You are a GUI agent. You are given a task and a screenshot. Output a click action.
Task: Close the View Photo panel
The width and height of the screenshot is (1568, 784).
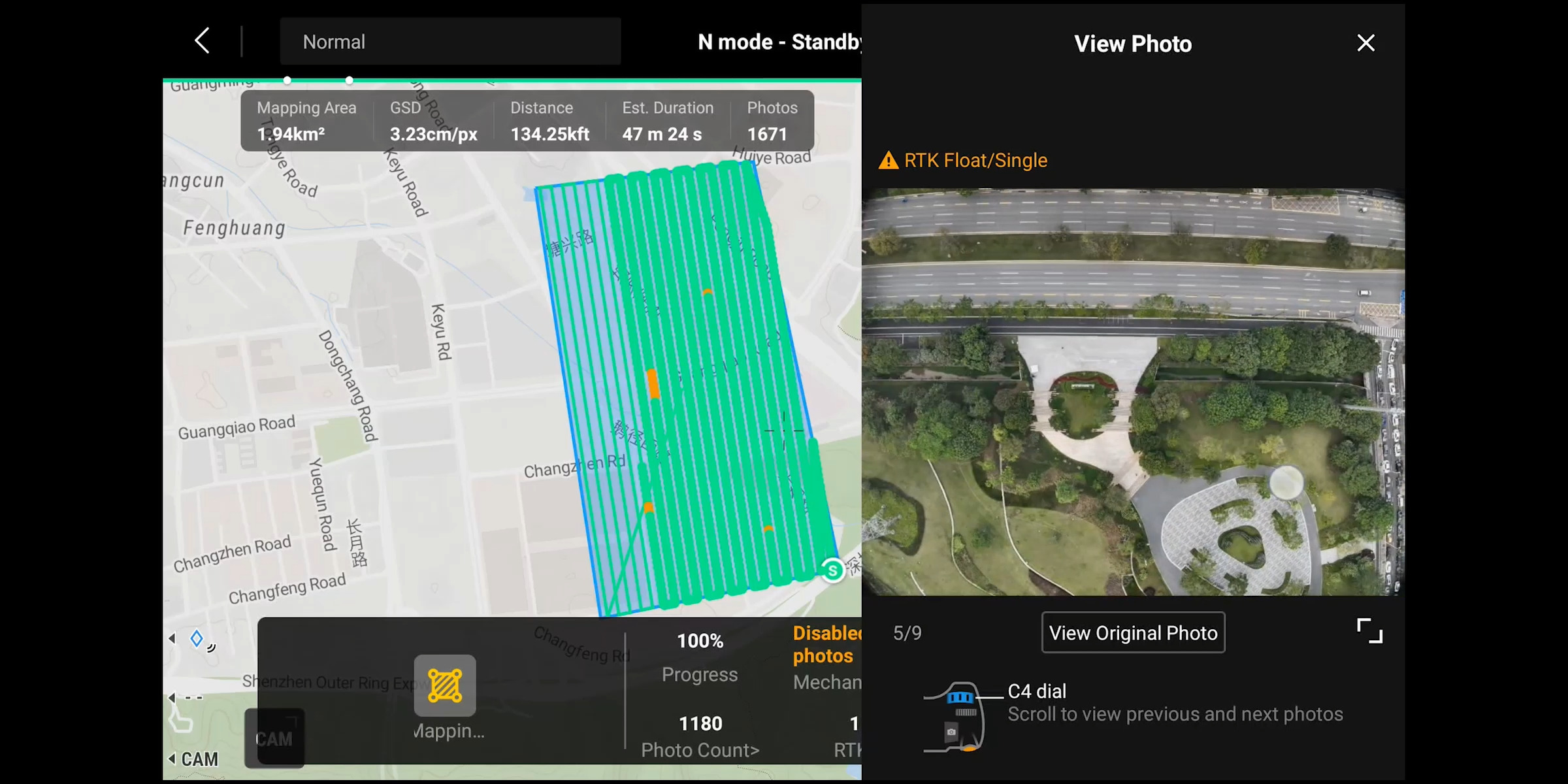[1365, 43]
